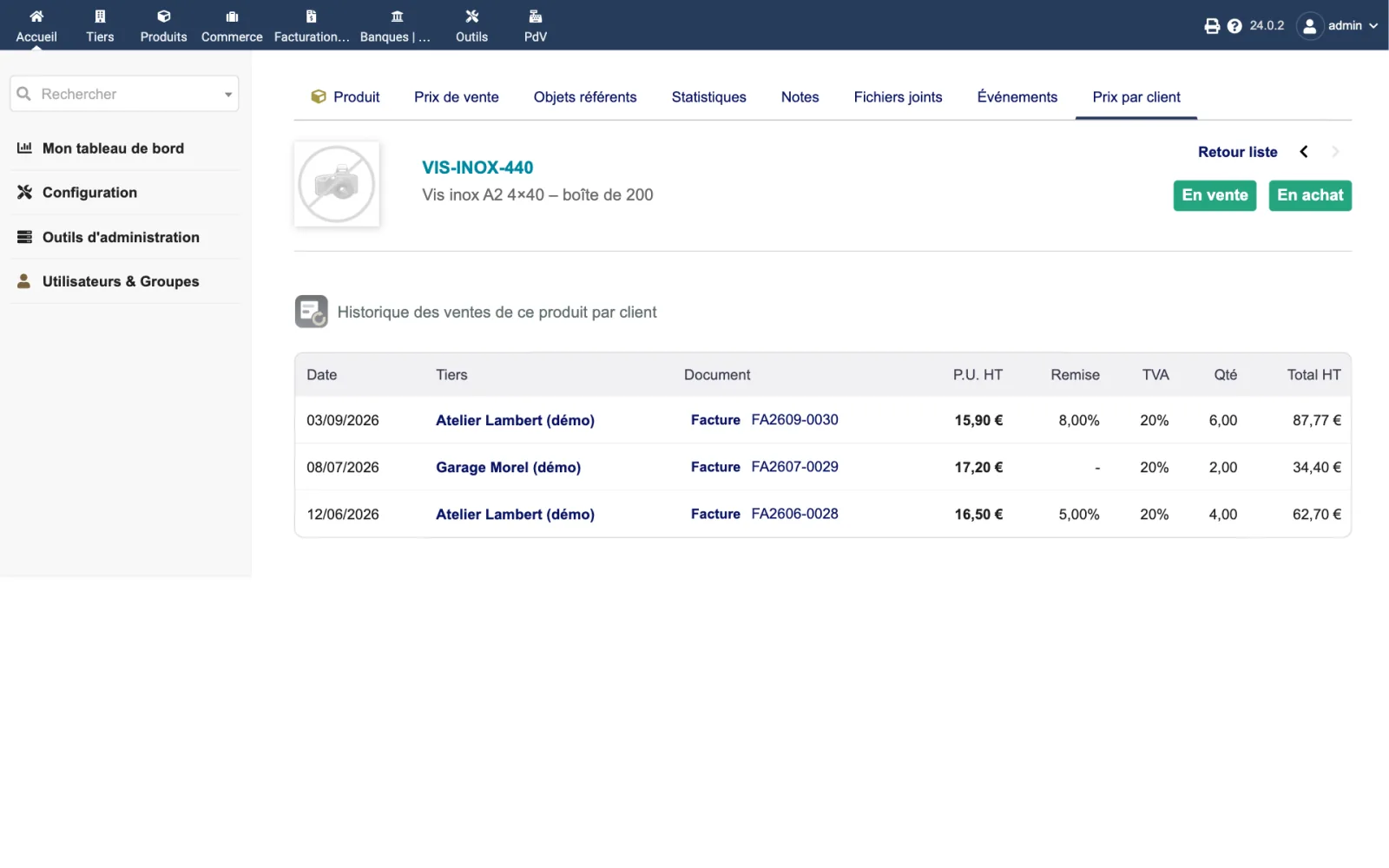Switch to the Statistiques tab
This screenshot has height=868, width=1389.
708,97
